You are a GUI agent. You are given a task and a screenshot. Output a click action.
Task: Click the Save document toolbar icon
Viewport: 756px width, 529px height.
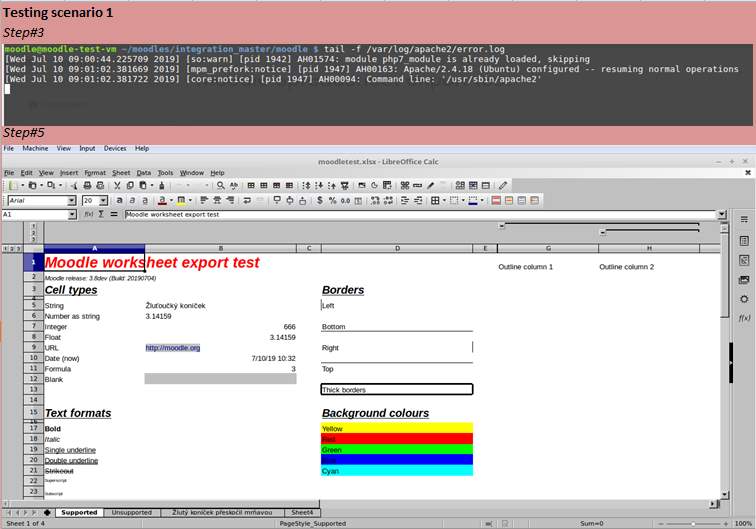click(x=51, y=185)
